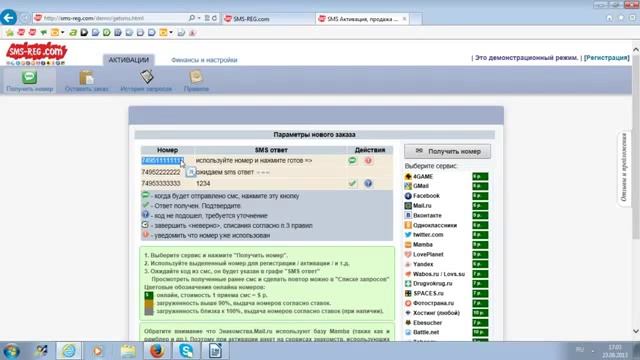Close the SMS Активация browser tab
640x360 pixels.
[404, 19]
